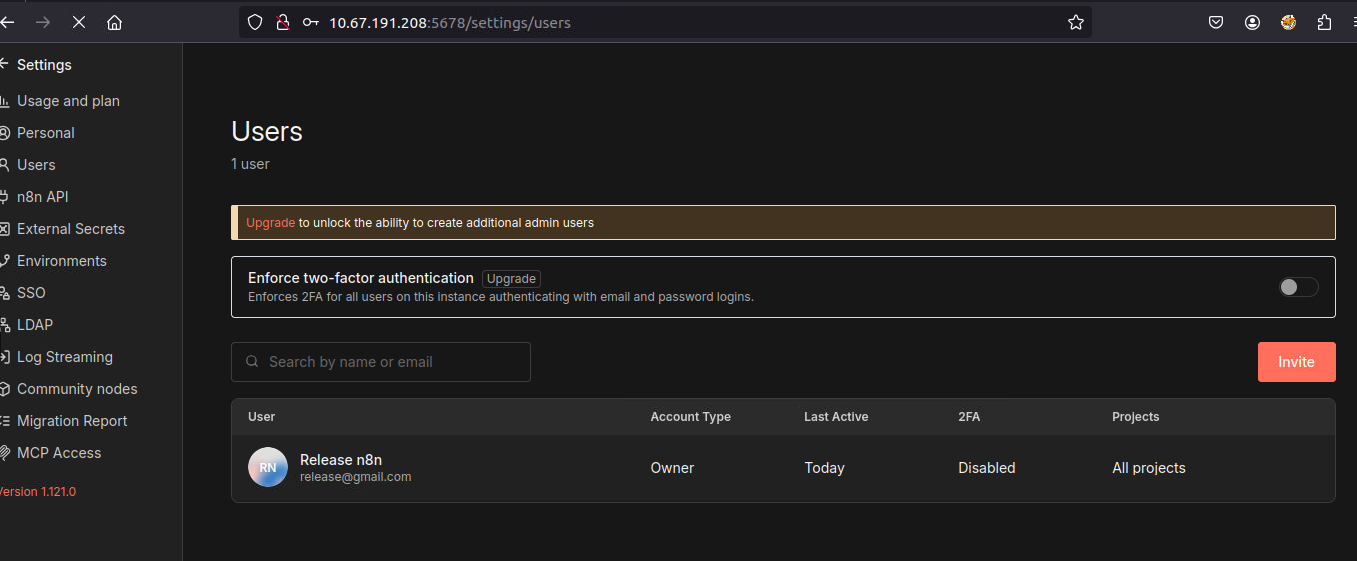Click the Search by name or email field

381,362
